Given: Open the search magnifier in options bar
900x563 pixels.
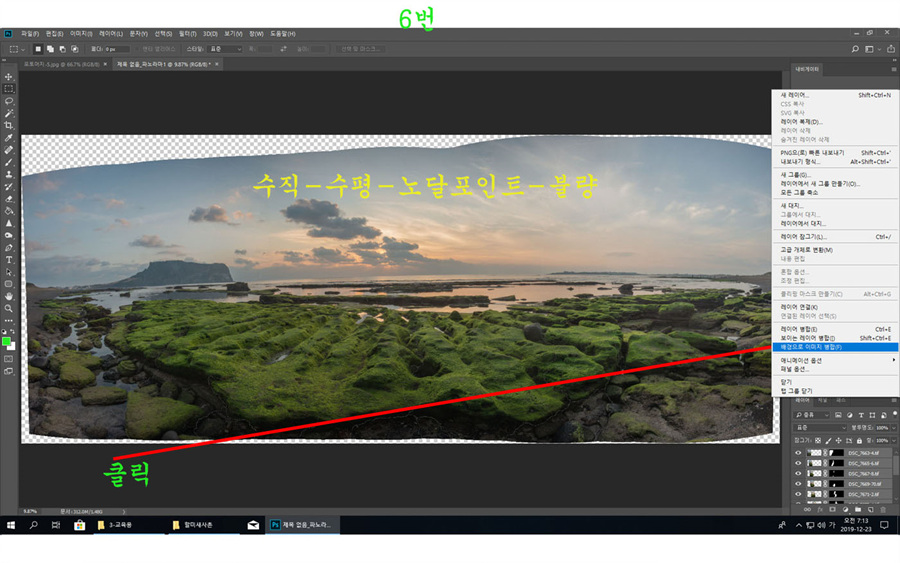Looking at the screenshot, I should coord(855,49).
